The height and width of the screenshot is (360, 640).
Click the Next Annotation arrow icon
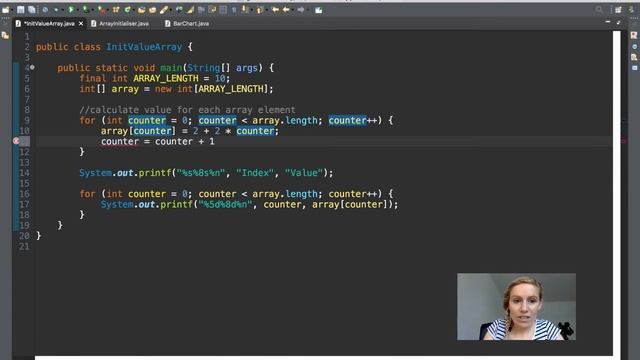(244, 9)
